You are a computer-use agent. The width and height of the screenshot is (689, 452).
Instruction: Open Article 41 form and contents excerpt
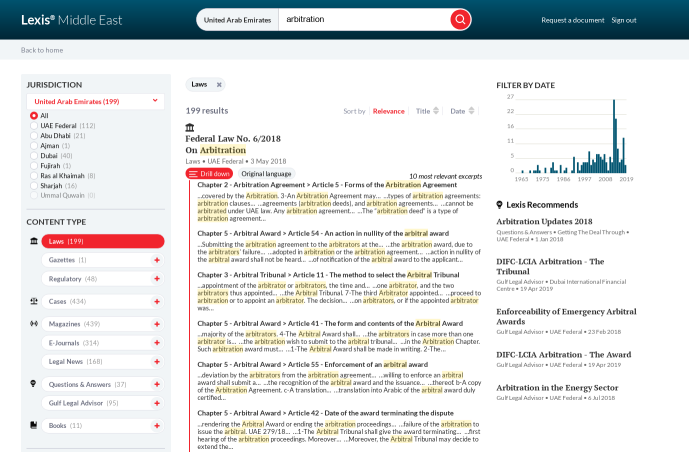click(x=330, y=323)
